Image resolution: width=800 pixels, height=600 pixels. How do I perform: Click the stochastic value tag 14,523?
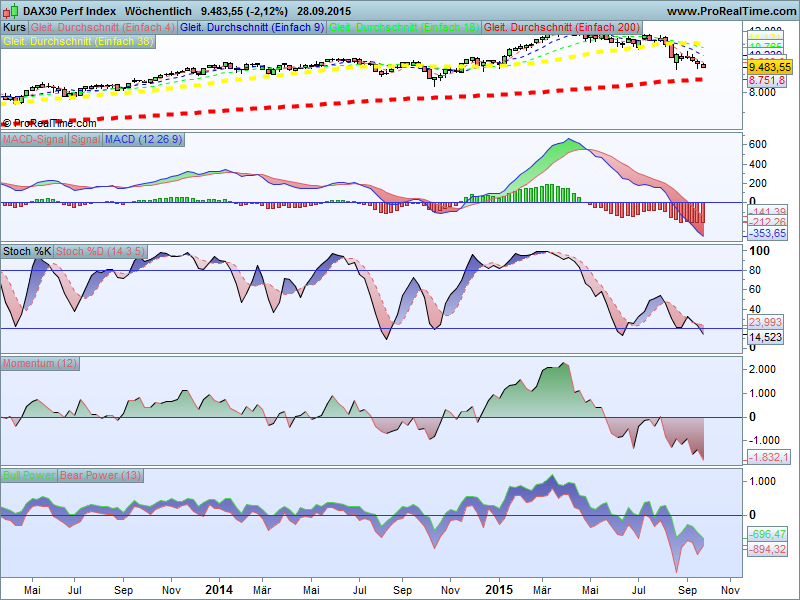765,337
